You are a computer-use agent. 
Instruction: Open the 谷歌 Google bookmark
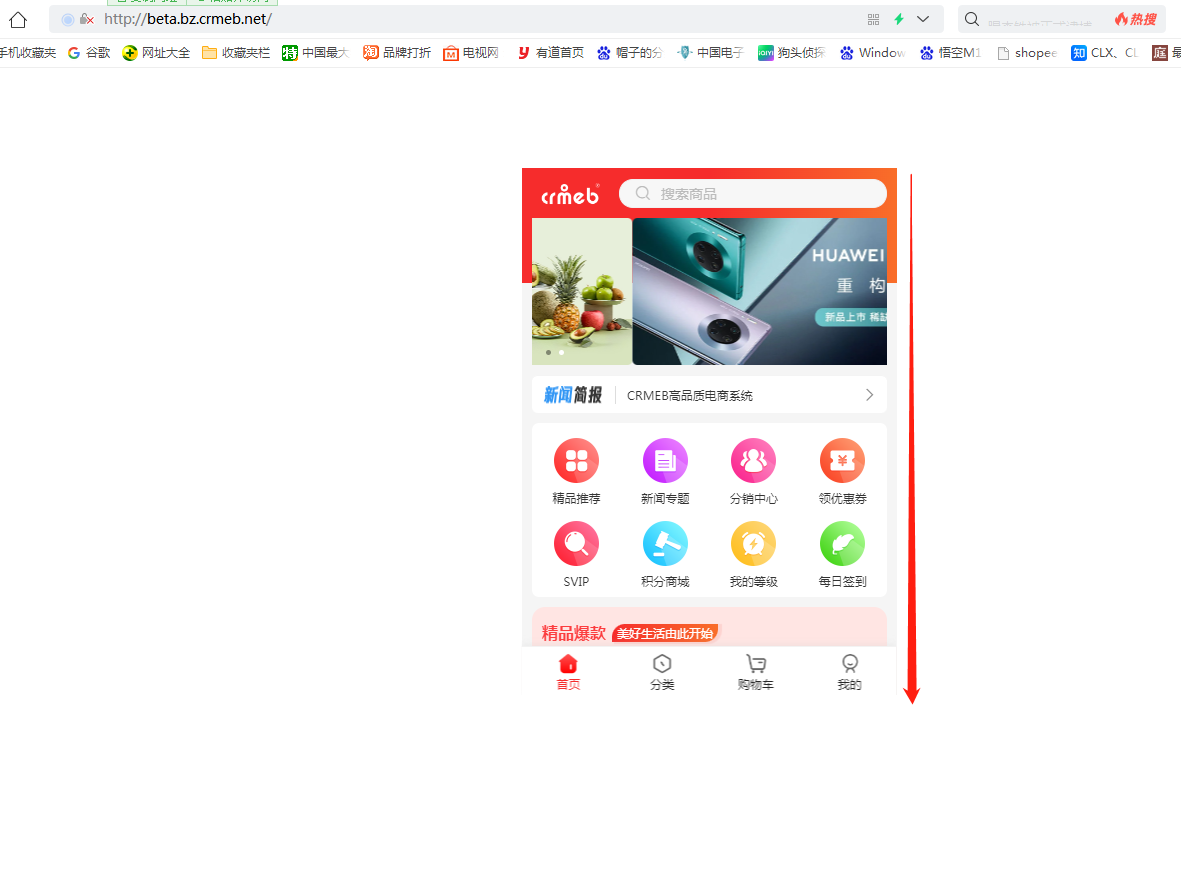89,53
